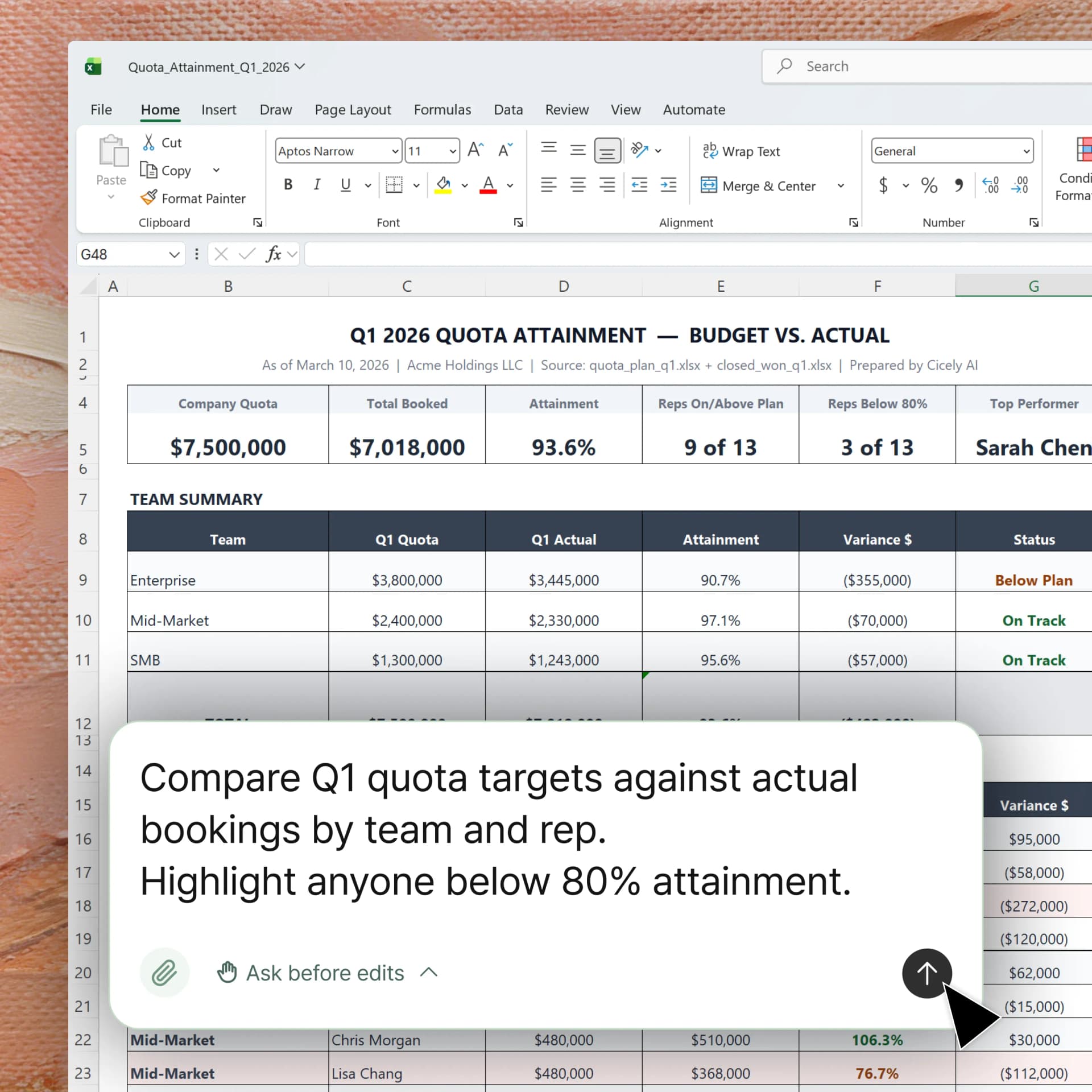
Task: Click the Percent Style icon
Action: tap(929, 185)
